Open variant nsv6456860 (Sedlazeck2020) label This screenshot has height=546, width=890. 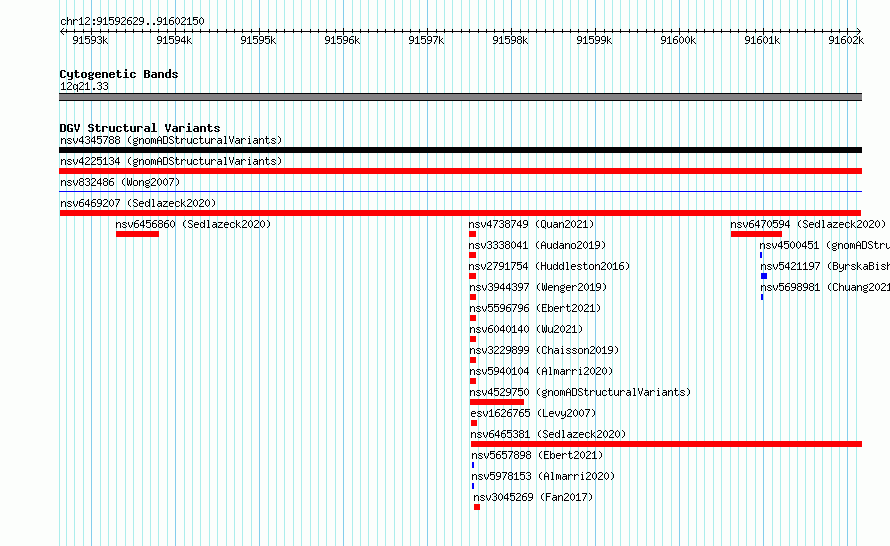coord(193,224)
